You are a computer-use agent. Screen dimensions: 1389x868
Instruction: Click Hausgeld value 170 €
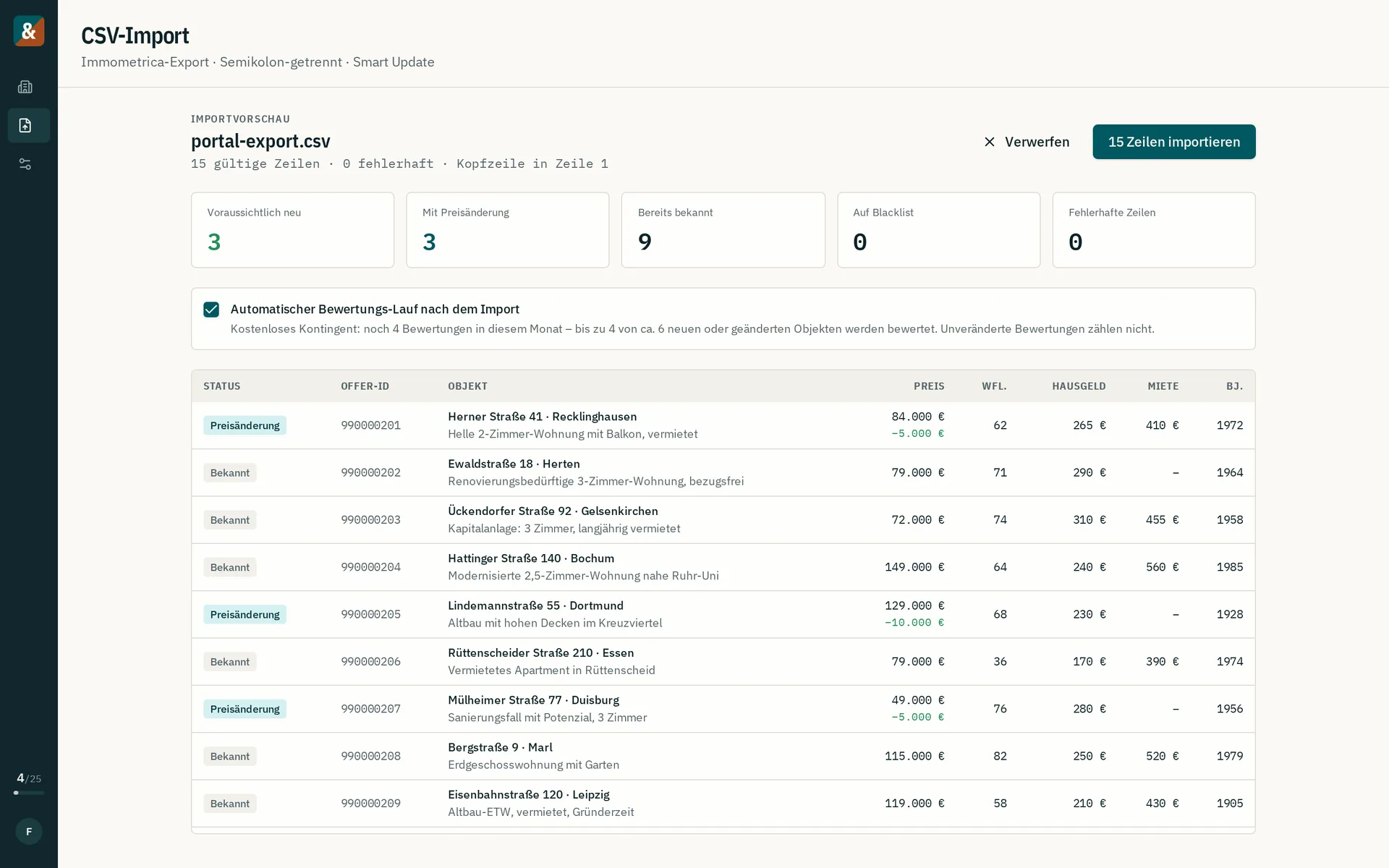click(x=1089, y=662)
